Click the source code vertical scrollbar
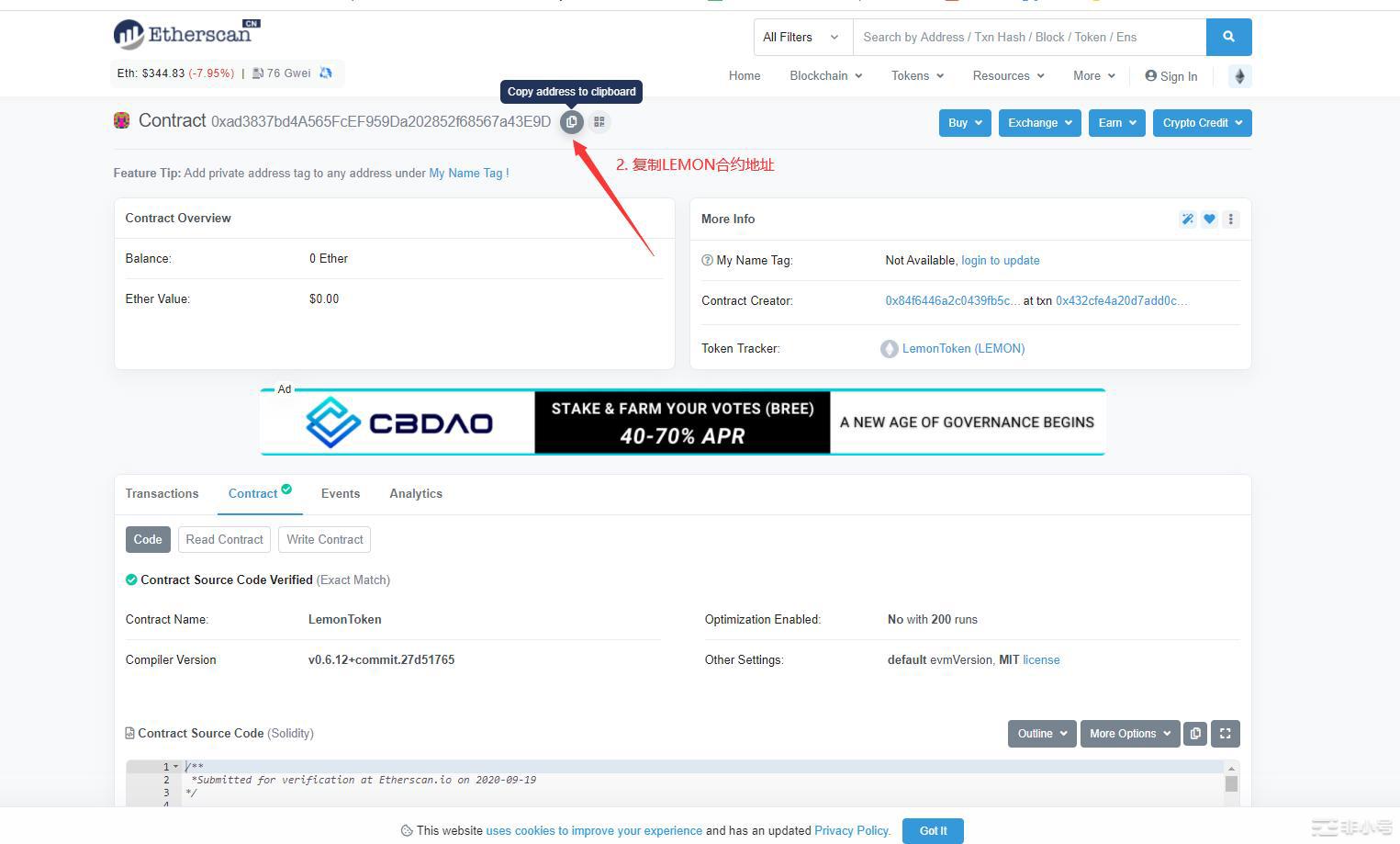 pos(1231,783)
